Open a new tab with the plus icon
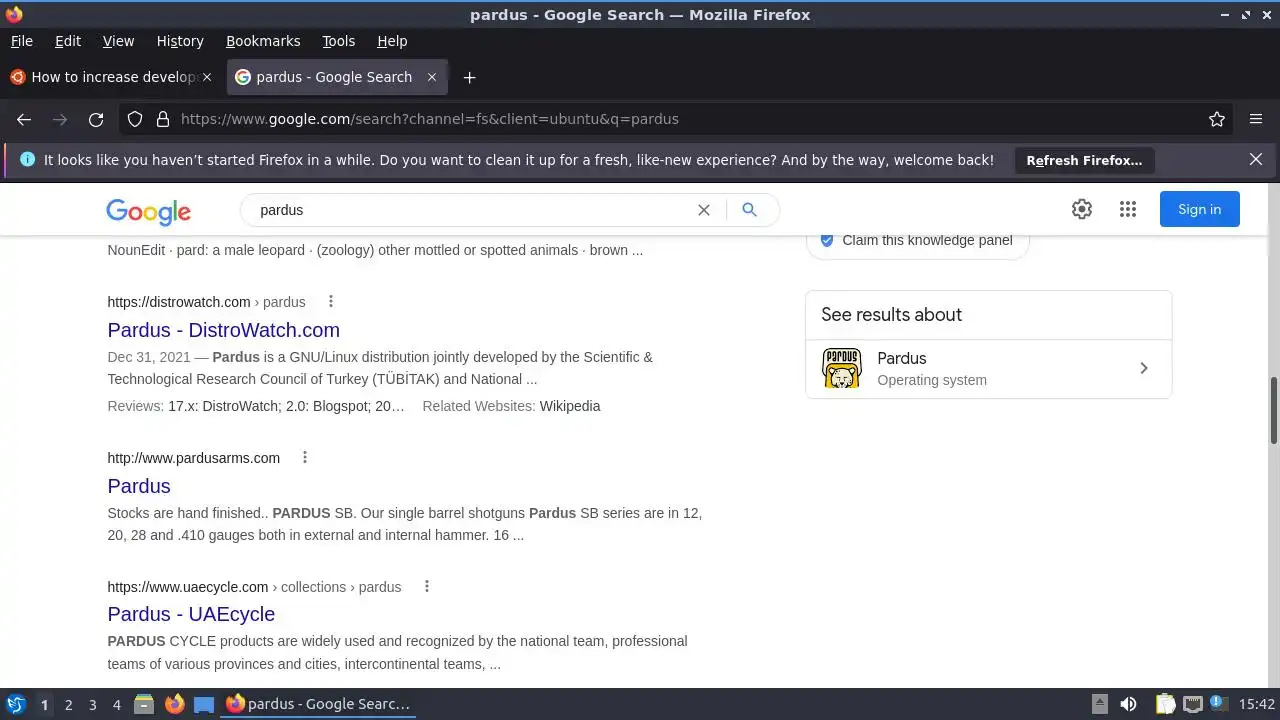The width and height of the screenshot is (1280, 720). click(469, 77)
